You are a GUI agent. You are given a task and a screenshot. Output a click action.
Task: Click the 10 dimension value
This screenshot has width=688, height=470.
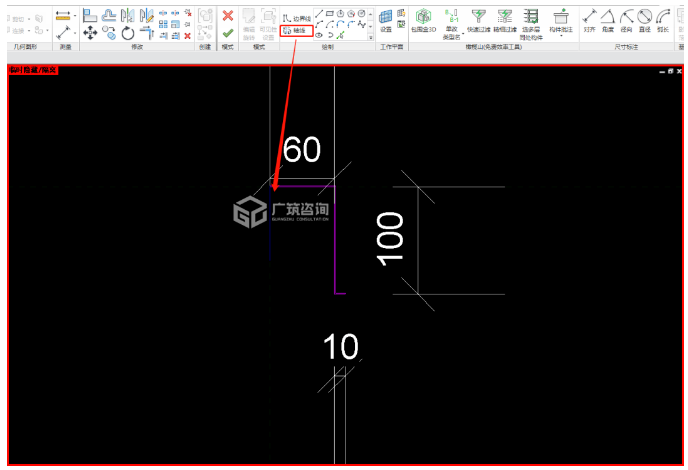point(341,347)
